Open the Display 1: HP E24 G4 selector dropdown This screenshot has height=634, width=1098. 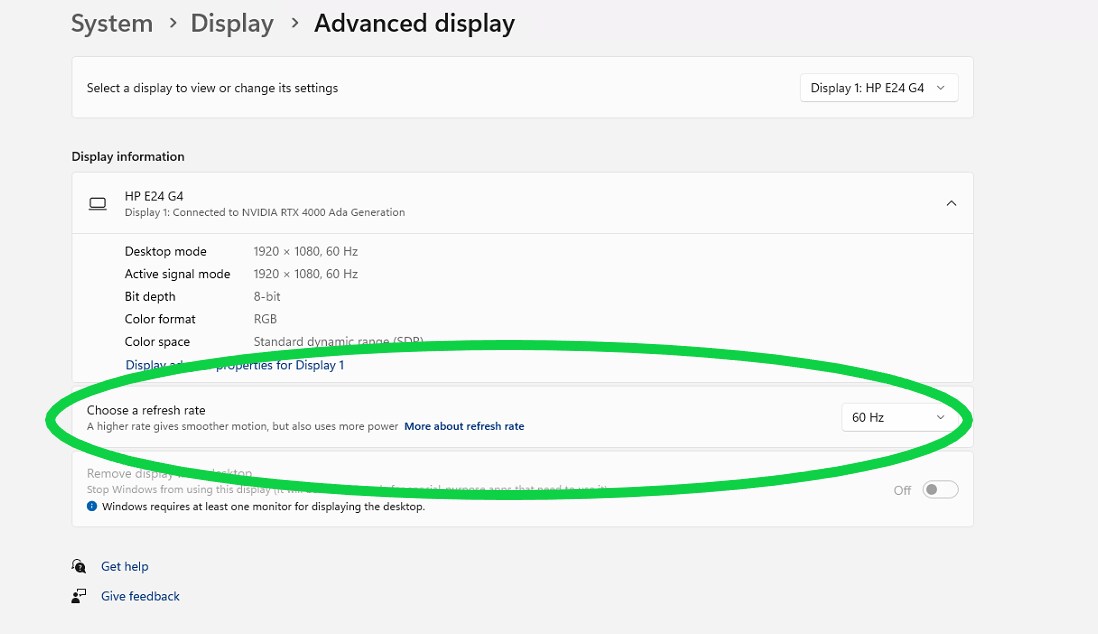(879, 88)
